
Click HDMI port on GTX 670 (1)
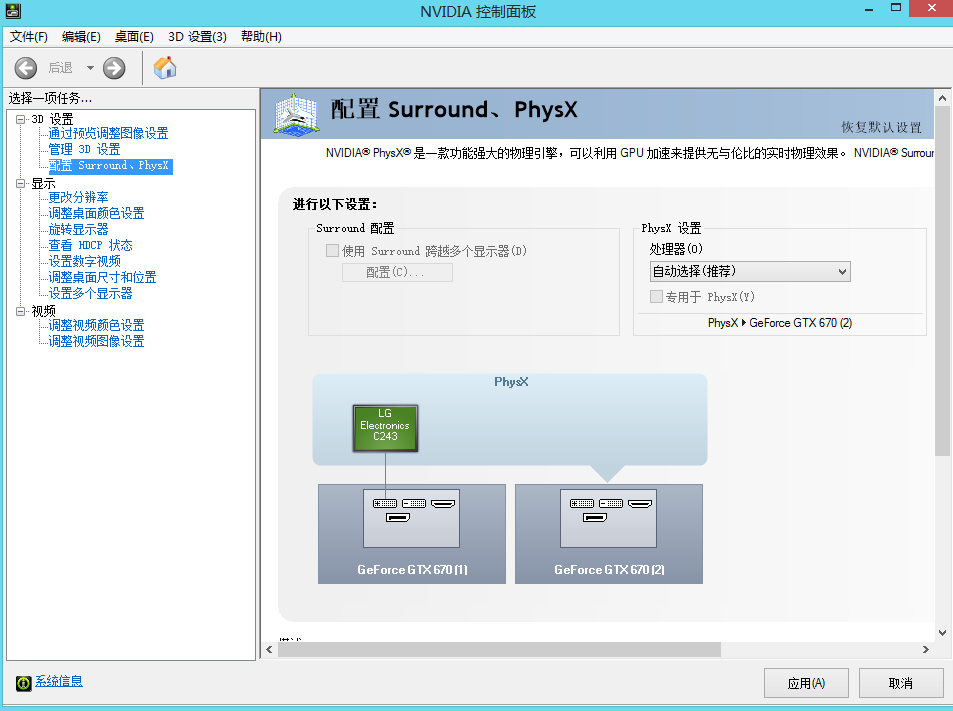442,503
